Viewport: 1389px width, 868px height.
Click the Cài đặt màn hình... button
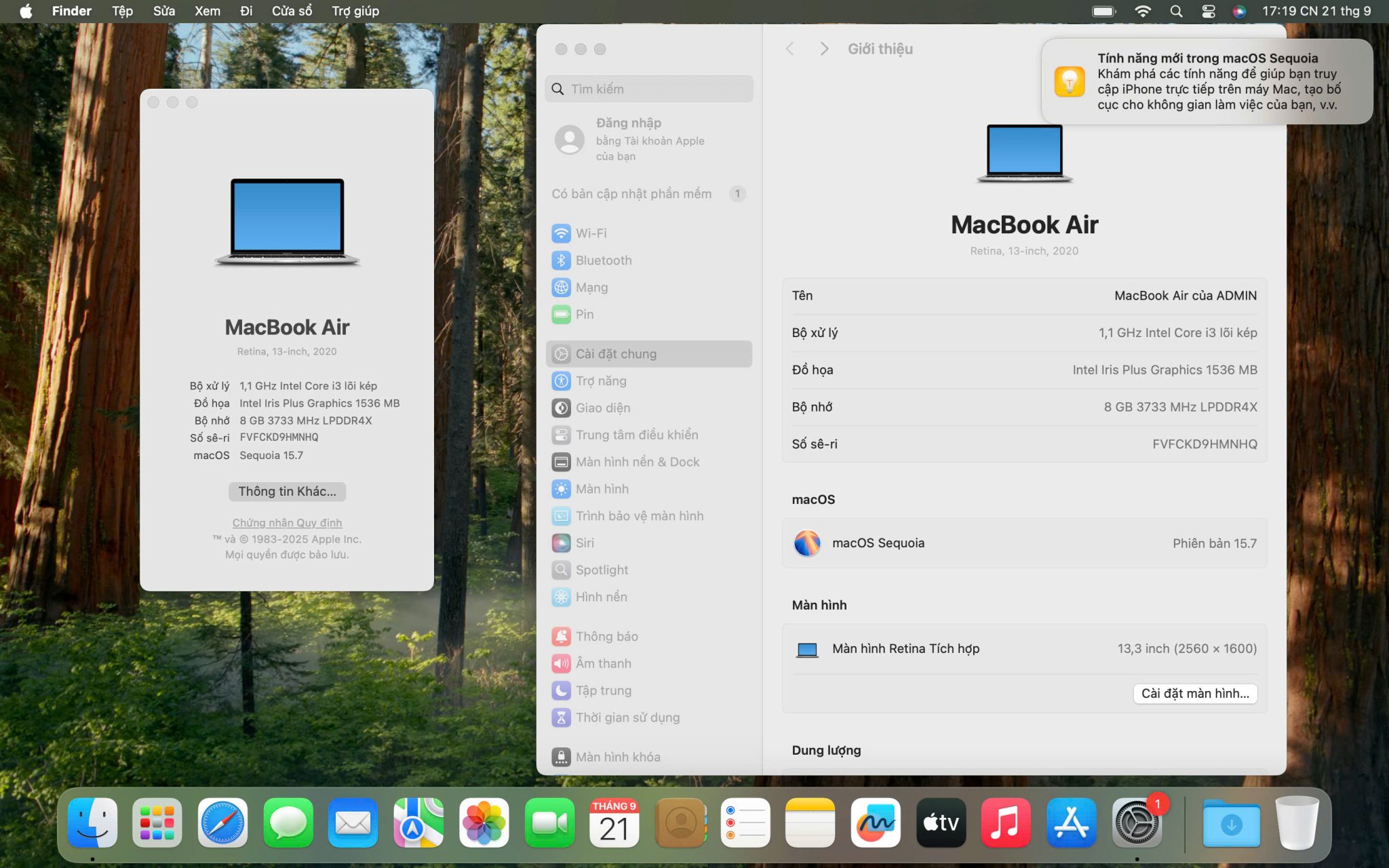(x=1194, y=694)
